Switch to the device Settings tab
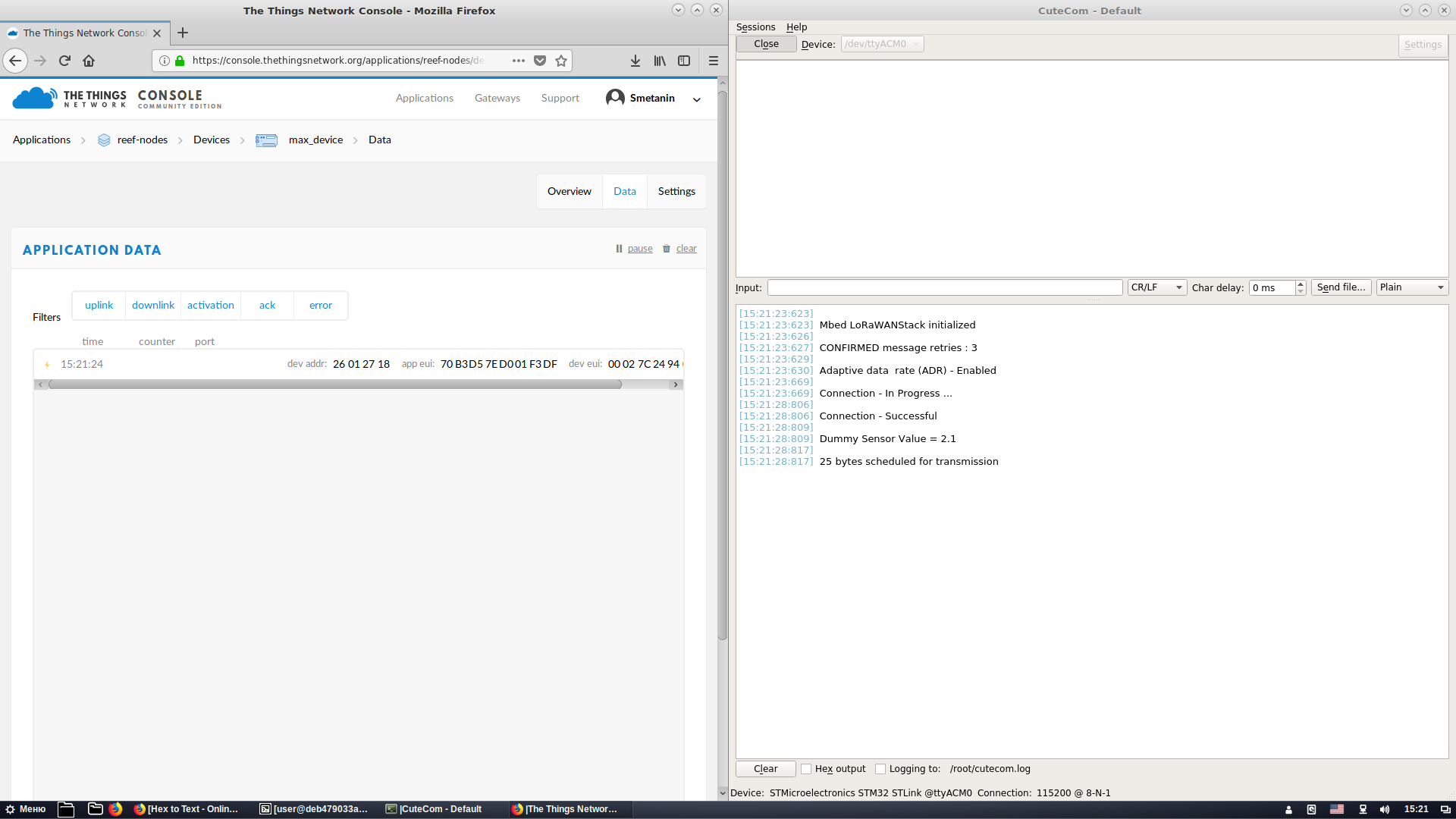This screenshot has height=819, width=1456. [x=676, y=192]
